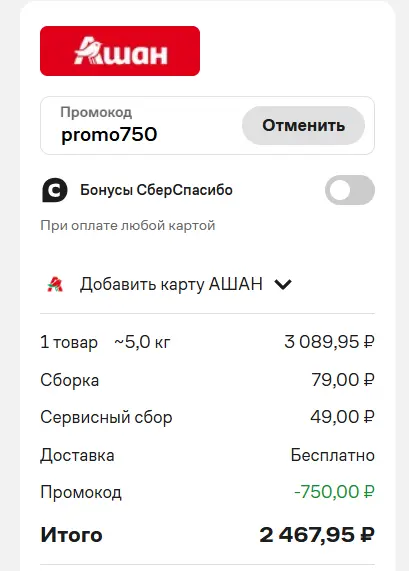Click the red Ашан store logo
Viewport: 409px width, 571px height.
(x=120, y=51)
